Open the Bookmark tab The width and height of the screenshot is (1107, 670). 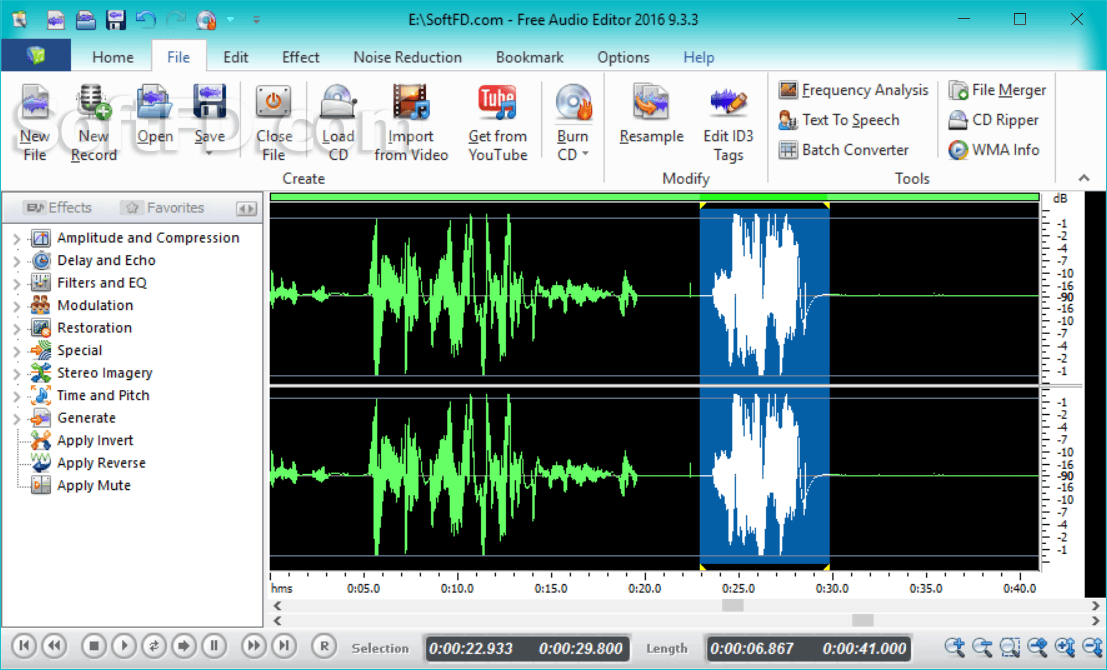529,57
